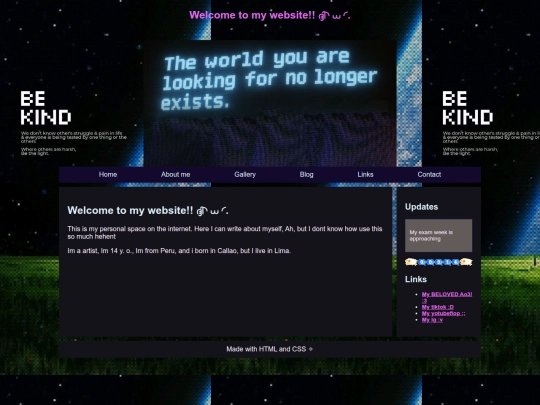Open the My ig link
The image size is (540, 405).
pyautogui.click(x=432, y=320)
